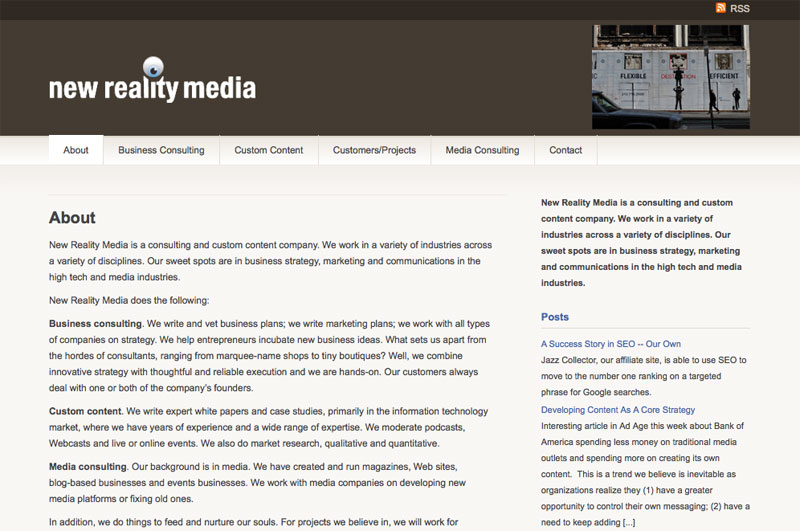
Task: Click the '[...]' excerpt ellipsis in sidebar
Action: [629, 522]
